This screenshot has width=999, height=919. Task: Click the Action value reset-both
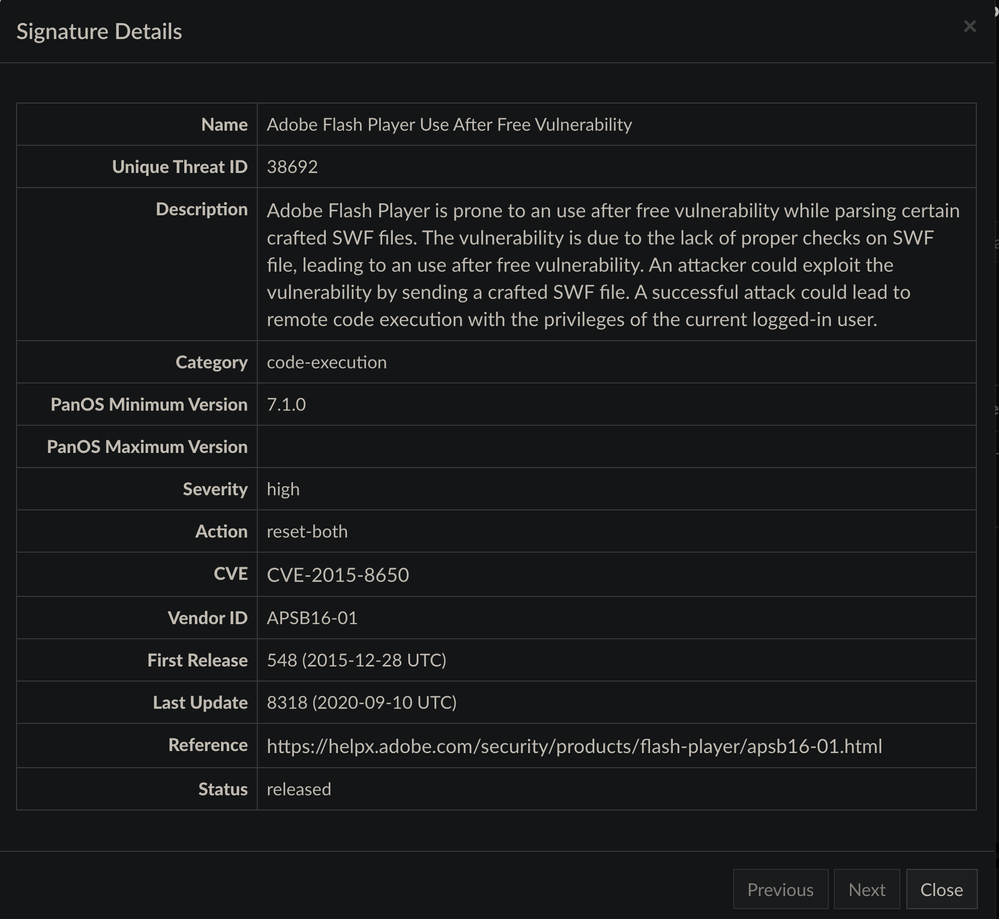pos(307,532)
